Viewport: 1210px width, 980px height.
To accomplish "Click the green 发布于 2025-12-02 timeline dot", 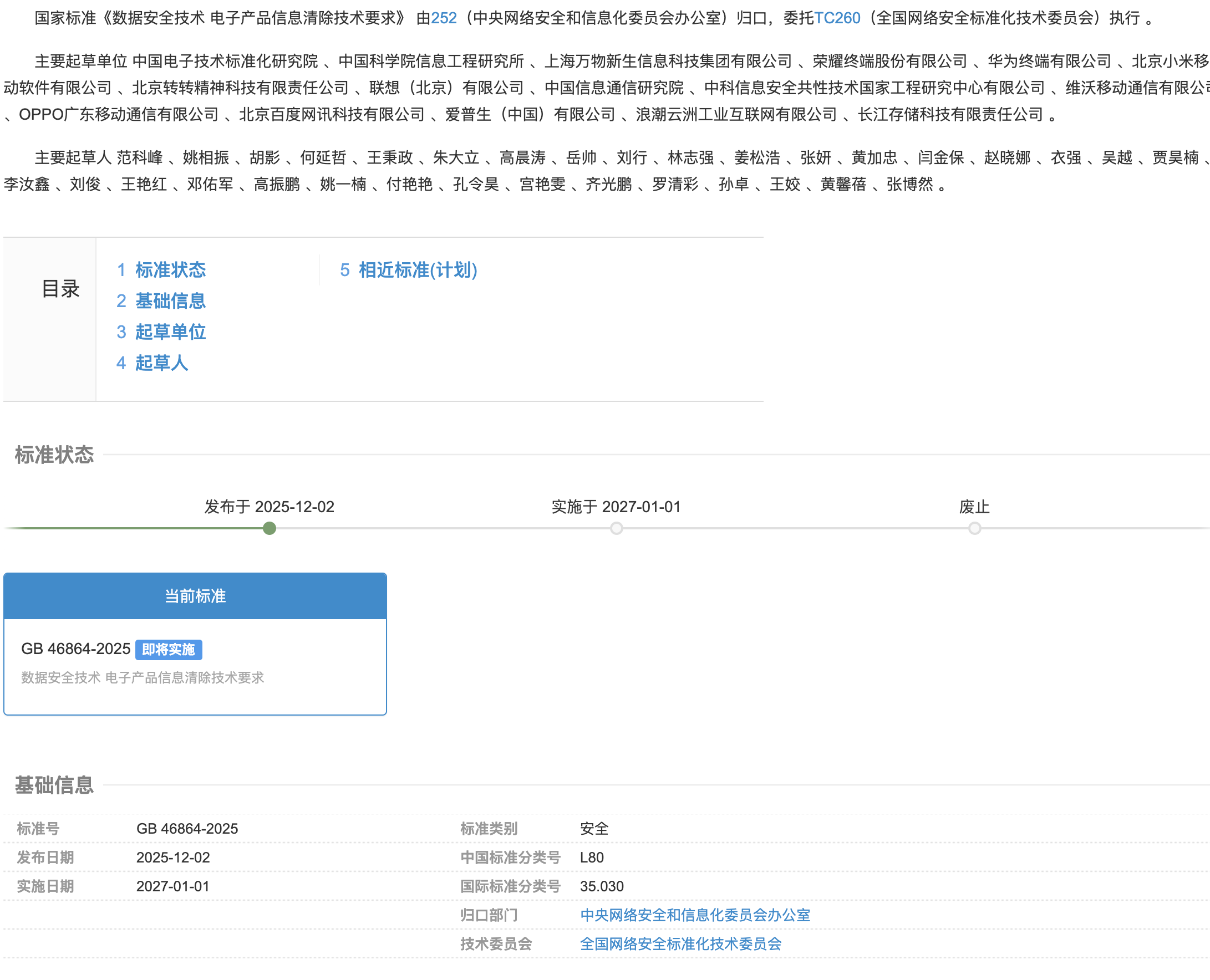I will [270, 528].
